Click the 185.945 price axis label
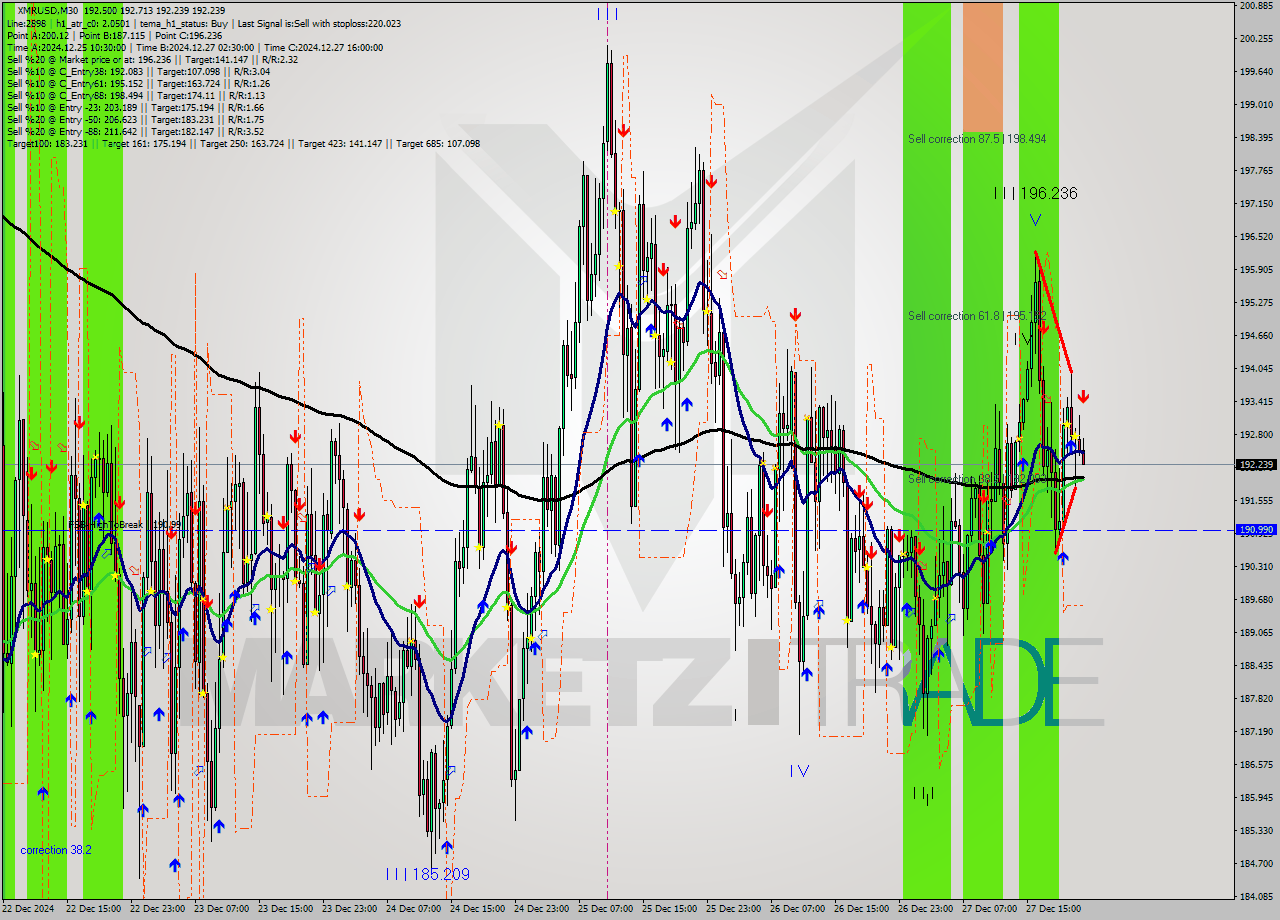 tap(1255, 797)
